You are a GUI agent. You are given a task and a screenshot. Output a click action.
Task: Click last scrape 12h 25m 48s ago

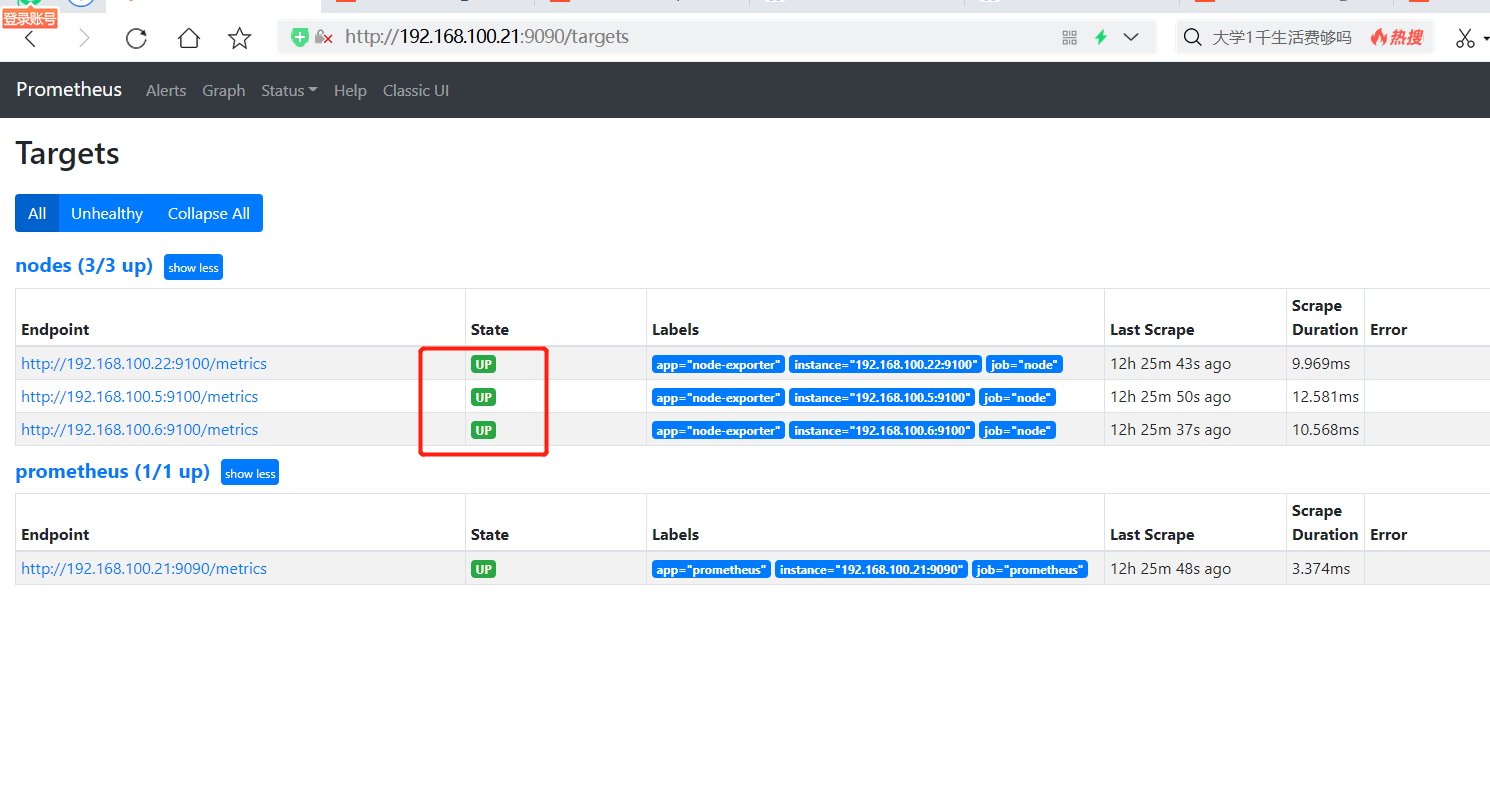pos(1170,569)
